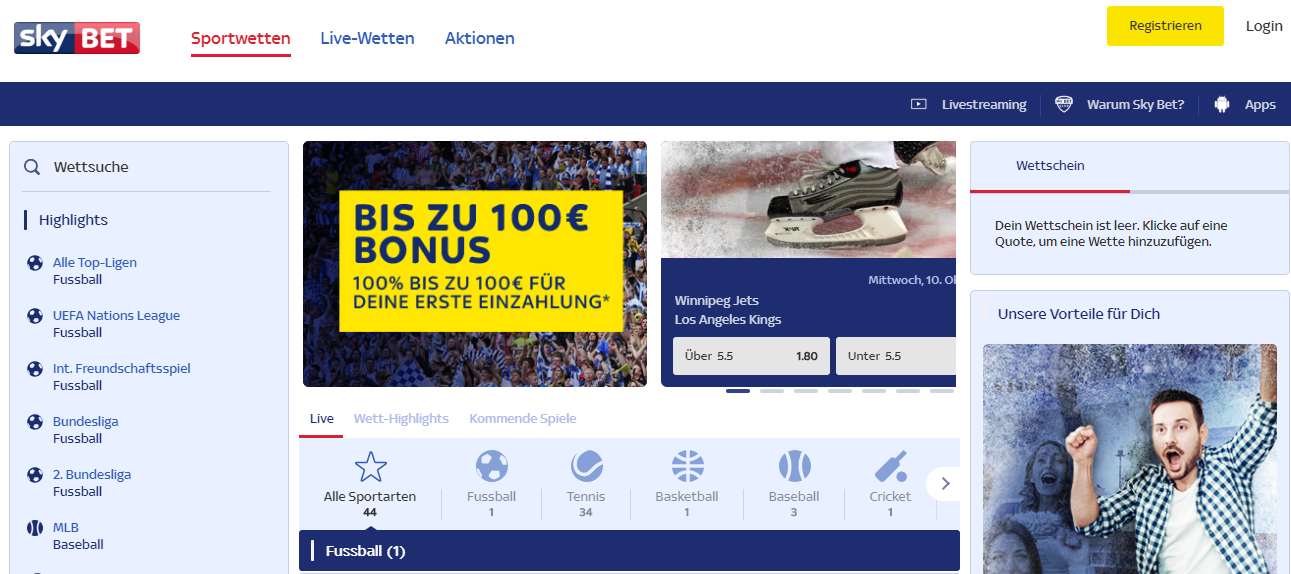1291x574 pixels.
Task: Filter live bets by Tennis icon
Action: click(x=586, y=466)
